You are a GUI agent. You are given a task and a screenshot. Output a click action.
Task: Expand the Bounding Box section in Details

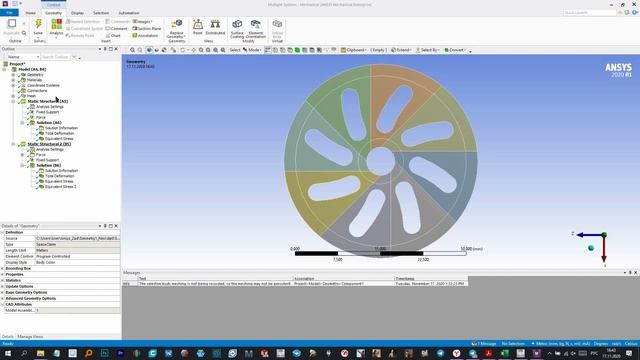[x=2, y=269]
